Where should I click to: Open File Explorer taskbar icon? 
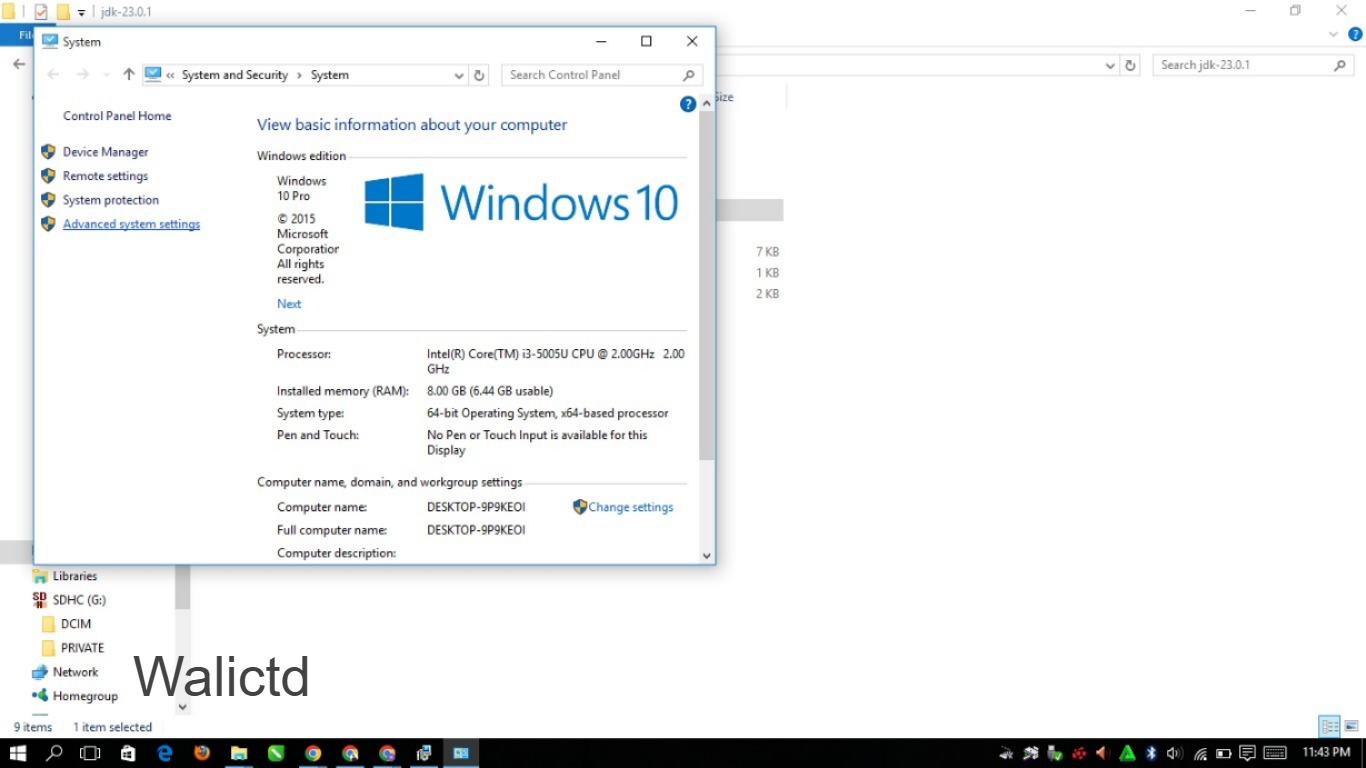pyautogui.click(x=239, y=753)
